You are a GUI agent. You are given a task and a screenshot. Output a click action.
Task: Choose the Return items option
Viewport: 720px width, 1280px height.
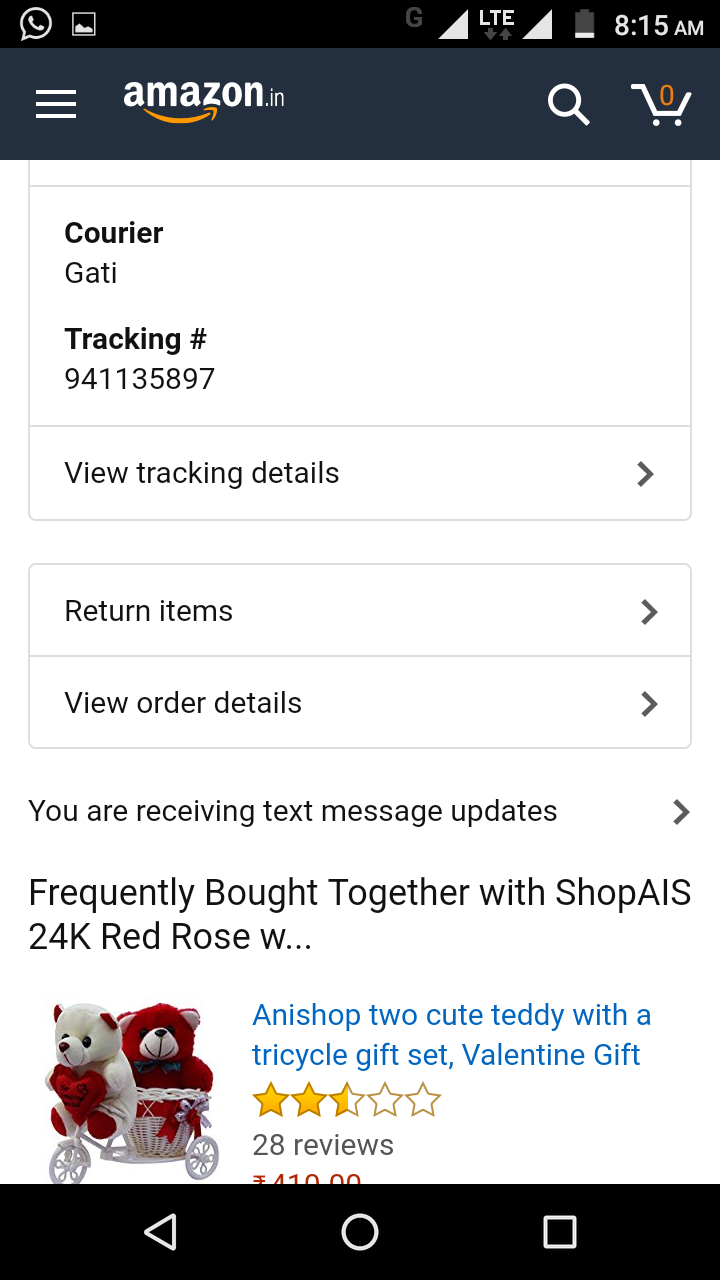coord(300,611)
